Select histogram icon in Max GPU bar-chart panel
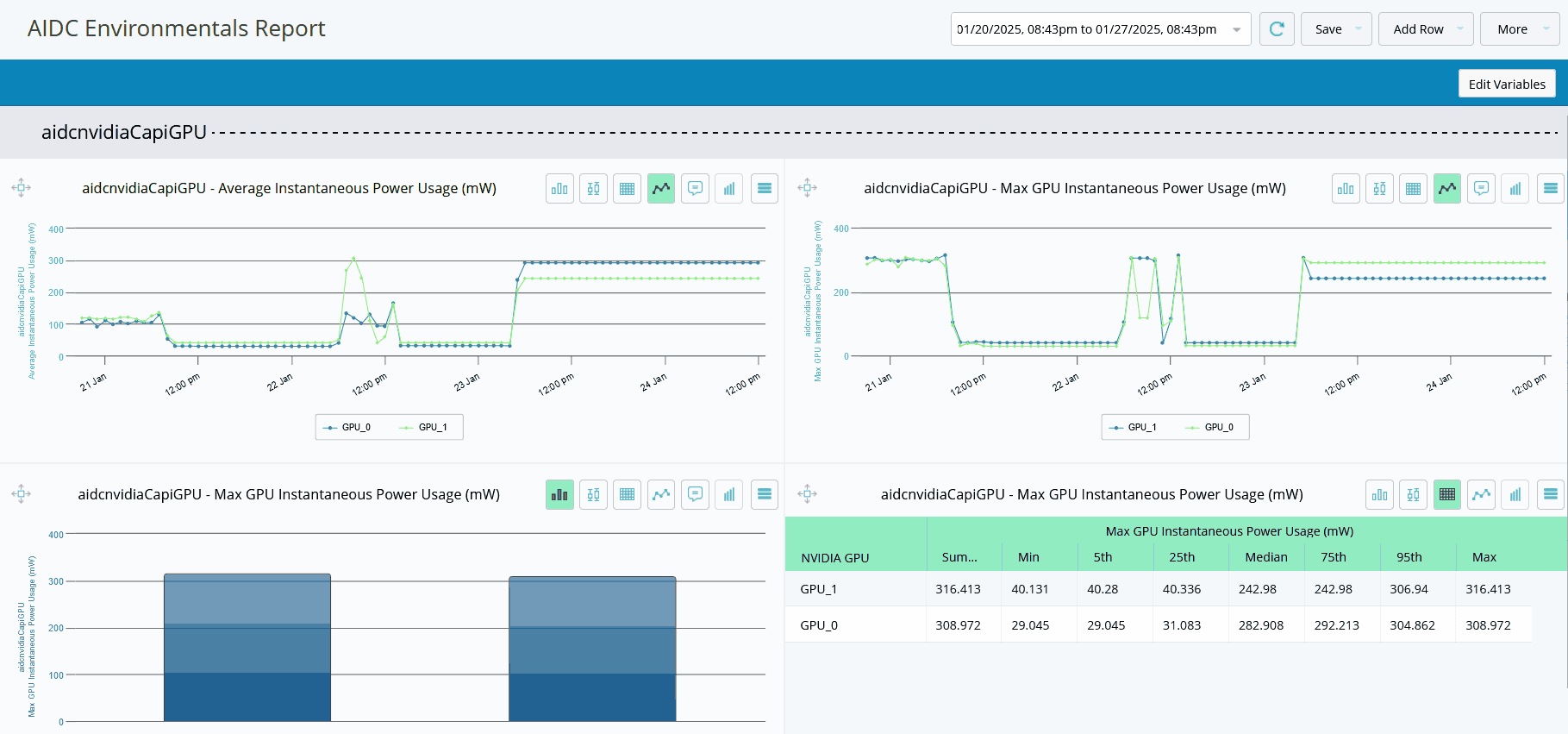The width and height of the screenshot is (1568, 734). tap(729, 495)
